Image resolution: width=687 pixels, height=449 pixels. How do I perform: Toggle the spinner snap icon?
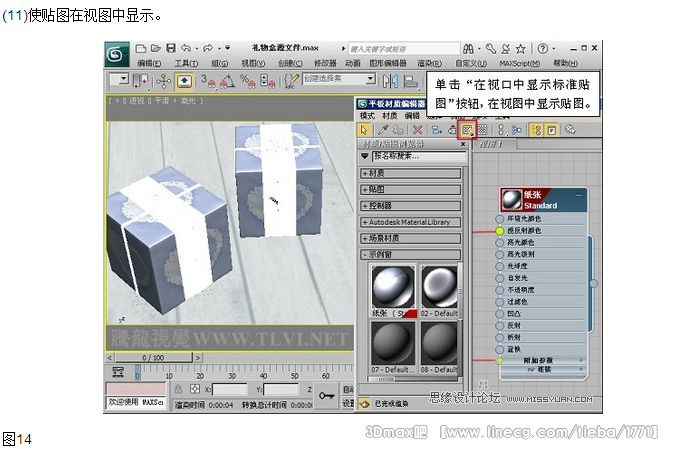coord(267,81)
